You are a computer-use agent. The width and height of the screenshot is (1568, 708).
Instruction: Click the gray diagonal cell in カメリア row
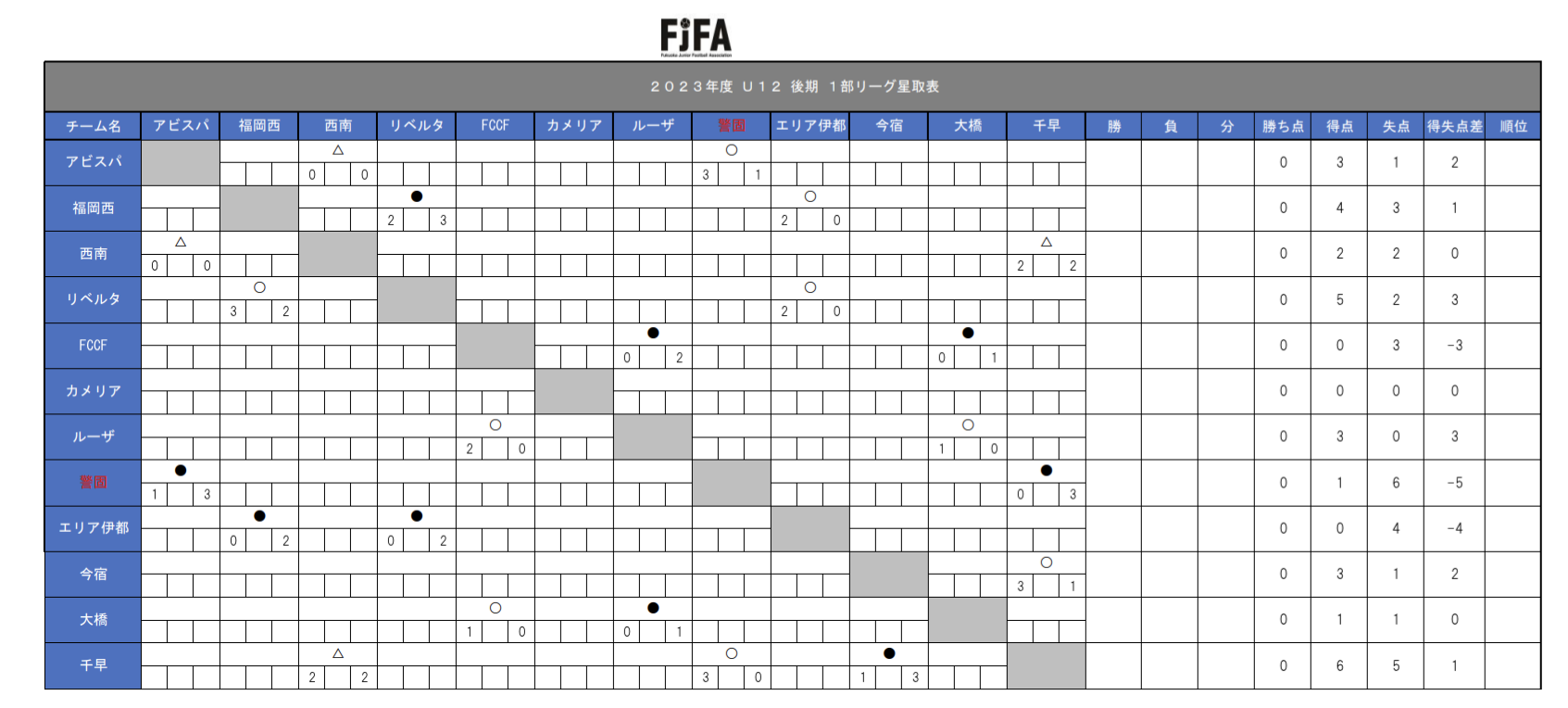[574, 391]
